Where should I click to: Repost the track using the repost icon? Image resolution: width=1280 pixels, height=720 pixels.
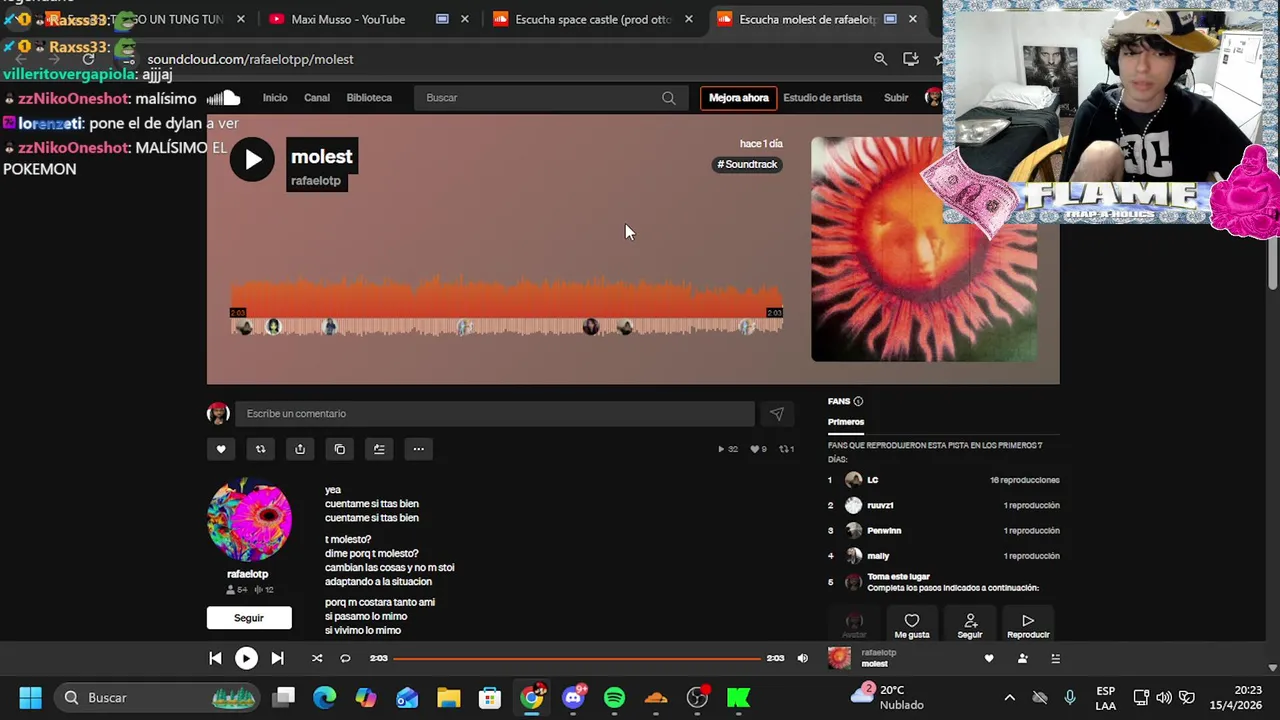(260, 449)
